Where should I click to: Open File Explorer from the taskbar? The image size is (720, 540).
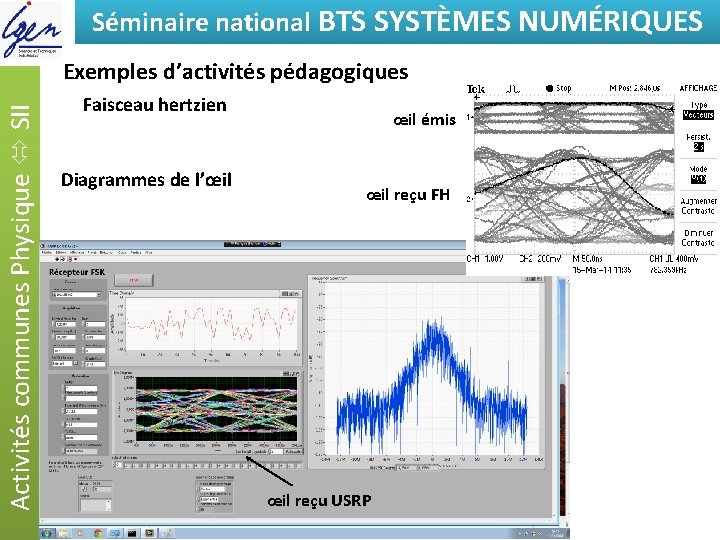coord(63,533)
